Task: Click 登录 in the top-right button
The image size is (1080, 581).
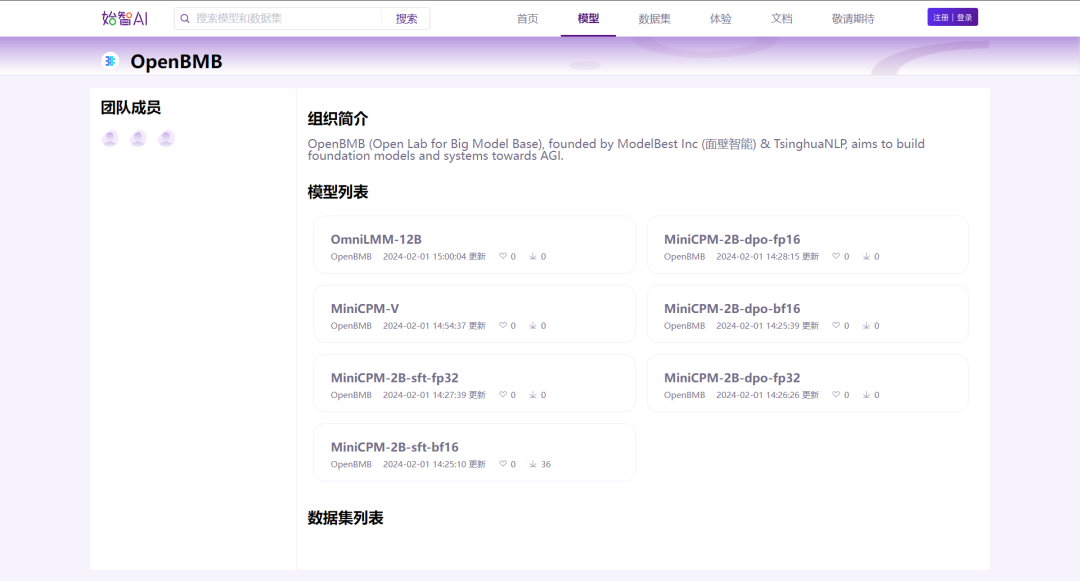Action: (964, 17)
